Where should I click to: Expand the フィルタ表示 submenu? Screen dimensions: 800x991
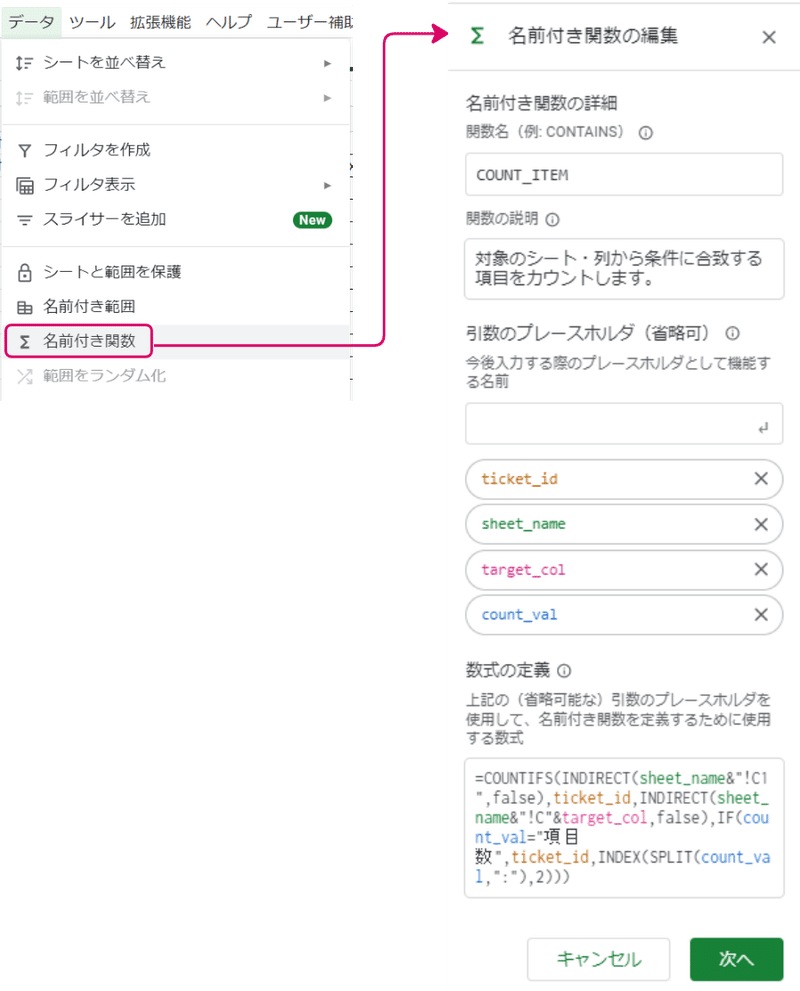tap(327, 185)
